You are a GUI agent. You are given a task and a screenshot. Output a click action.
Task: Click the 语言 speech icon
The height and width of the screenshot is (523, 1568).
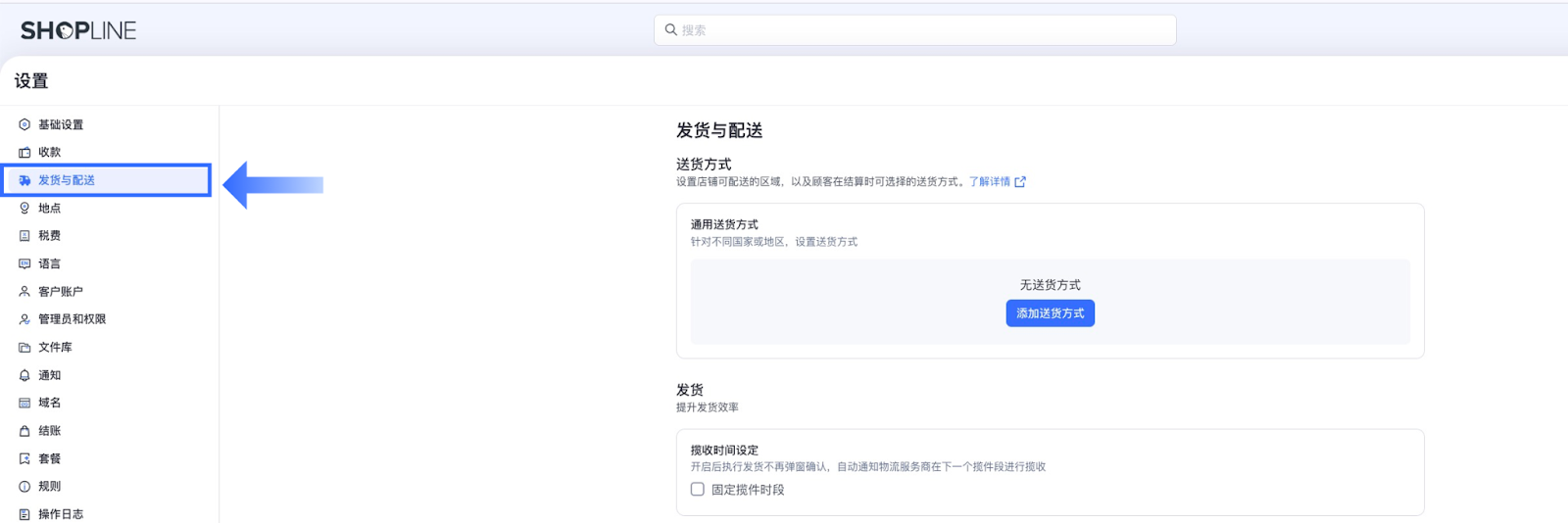click(x=24, y=263)
